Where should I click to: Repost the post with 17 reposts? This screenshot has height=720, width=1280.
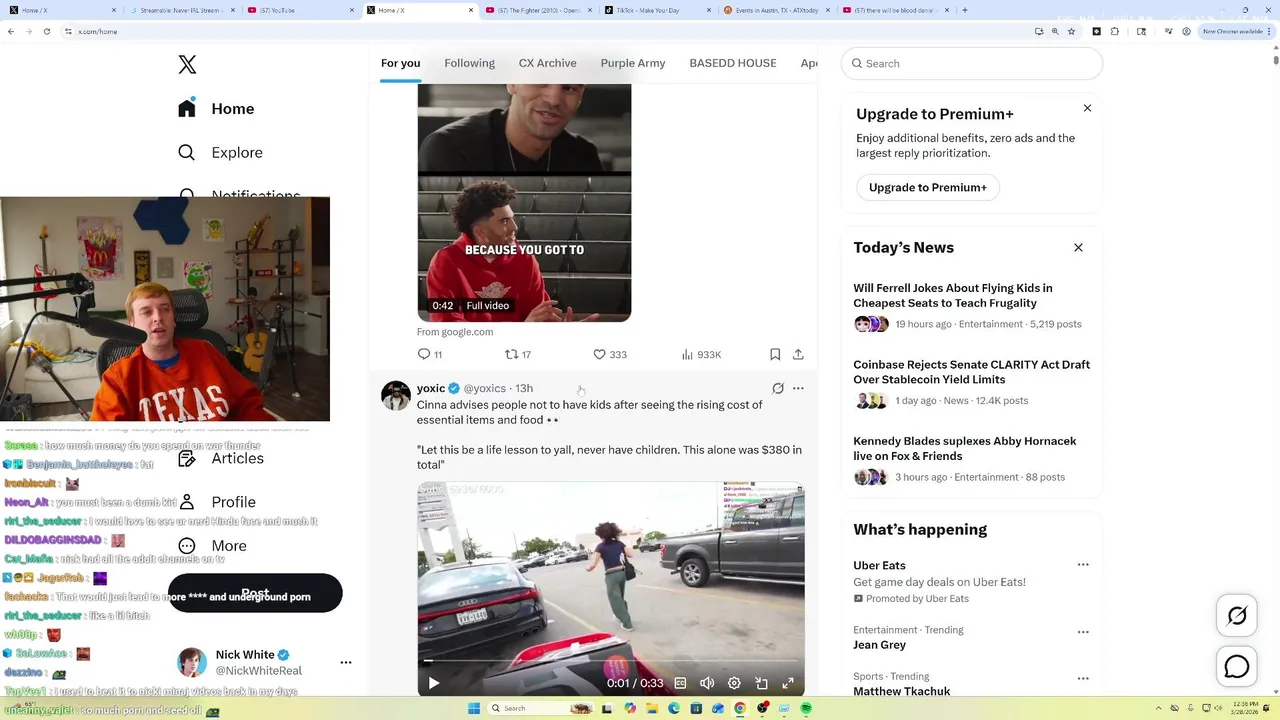517,354
